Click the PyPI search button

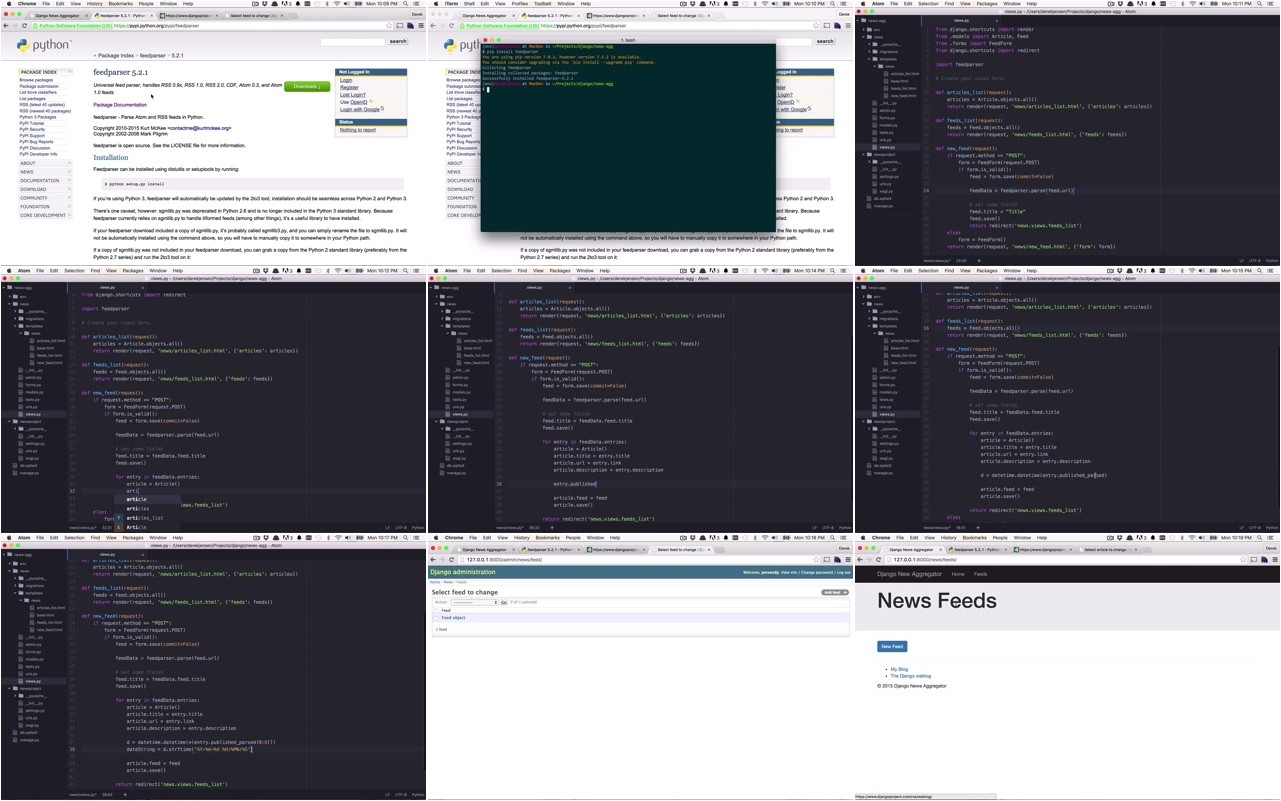[398, 41]
